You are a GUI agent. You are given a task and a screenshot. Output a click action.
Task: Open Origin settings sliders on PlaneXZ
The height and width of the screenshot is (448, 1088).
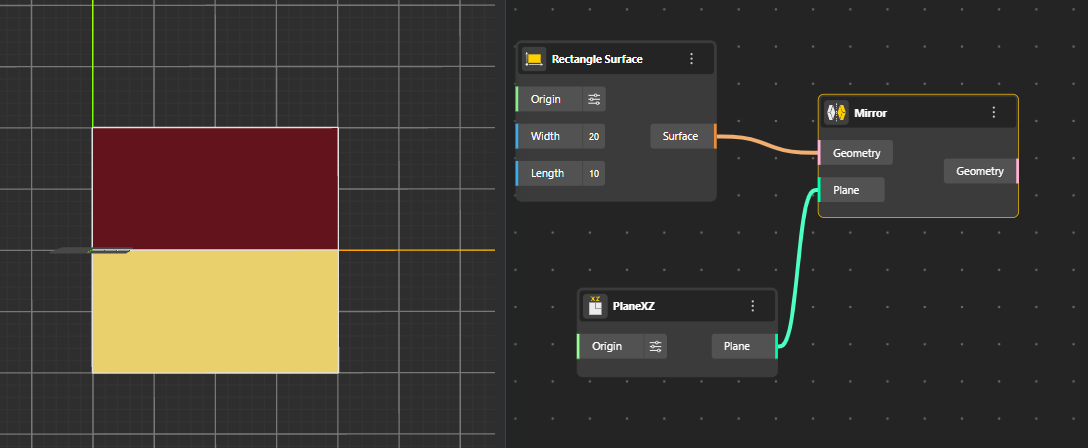point(655,346)
